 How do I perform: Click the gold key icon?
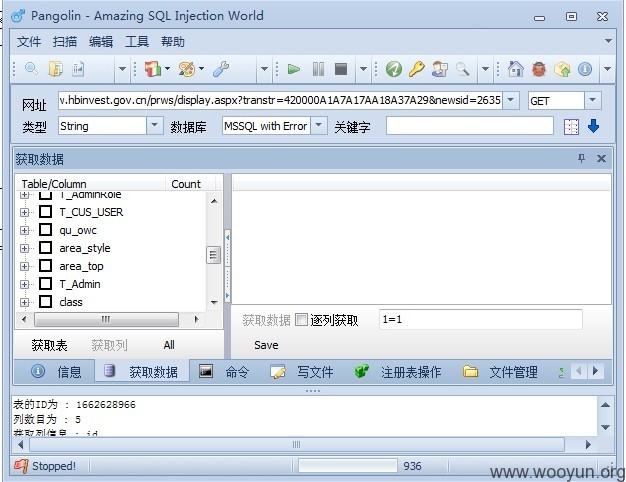click(x=416, y=69)
